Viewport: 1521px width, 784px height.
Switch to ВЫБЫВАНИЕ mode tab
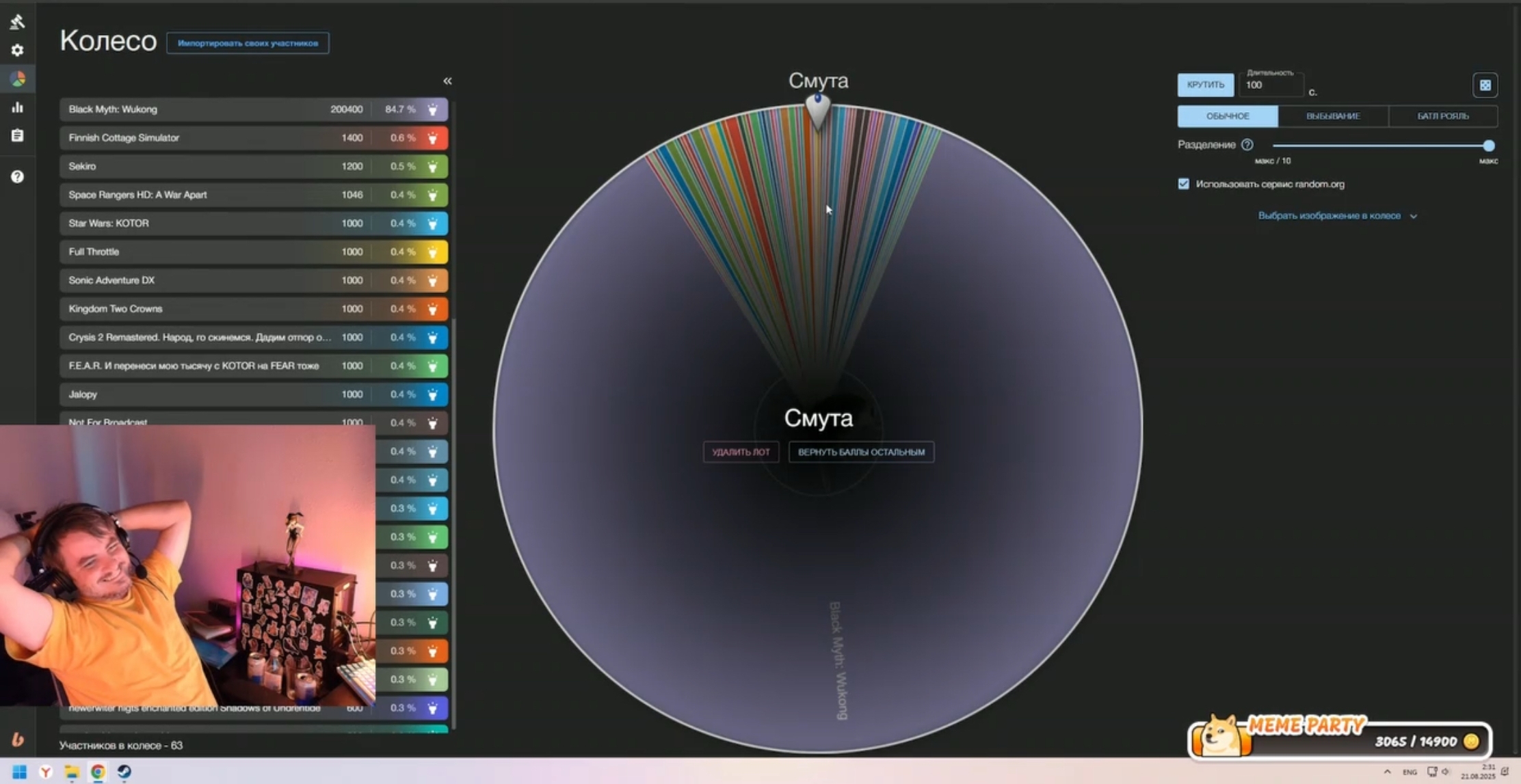tap(1332, 116)
